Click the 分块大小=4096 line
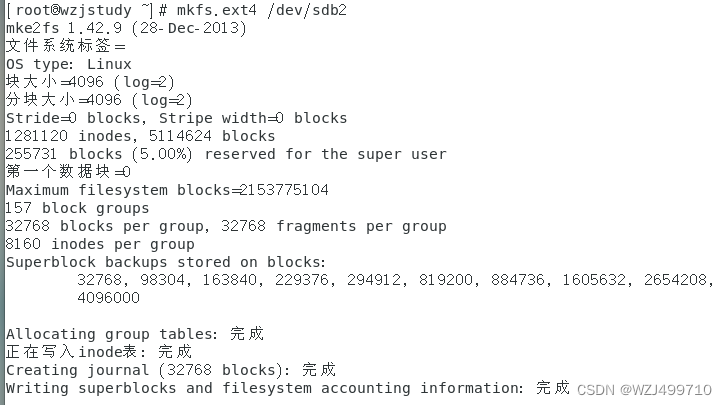 point(99,100)
